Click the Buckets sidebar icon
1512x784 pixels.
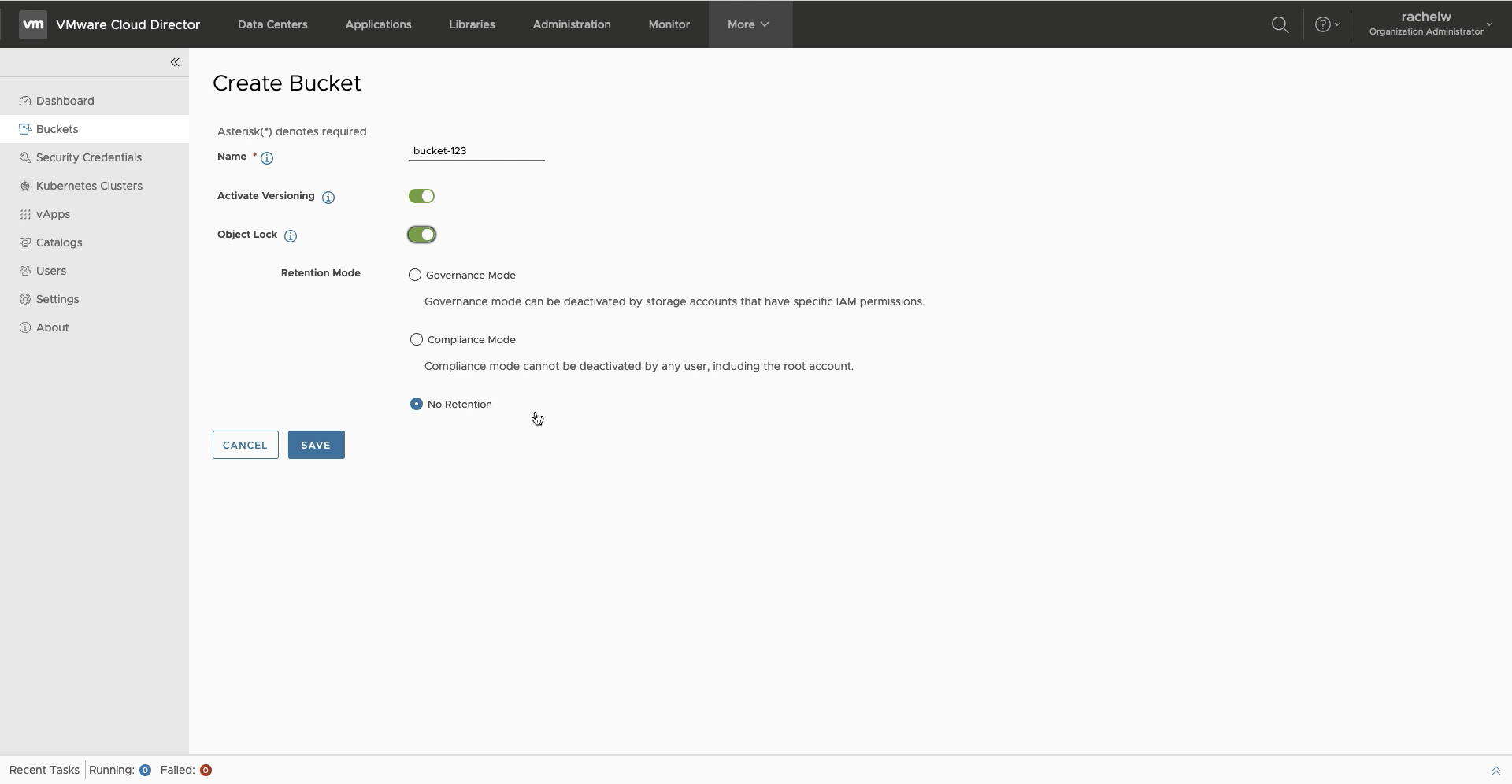(x=25, y=129)
